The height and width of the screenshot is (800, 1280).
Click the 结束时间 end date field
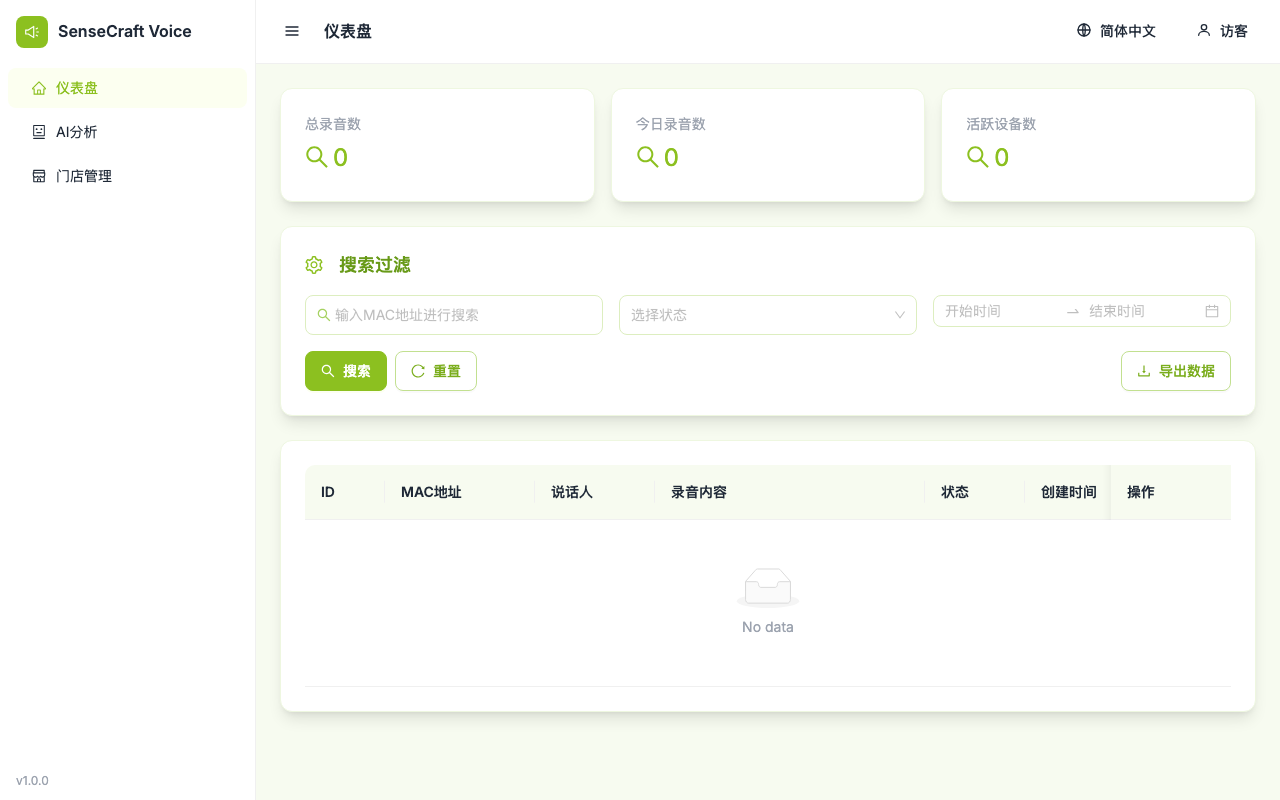(1143, 311)
